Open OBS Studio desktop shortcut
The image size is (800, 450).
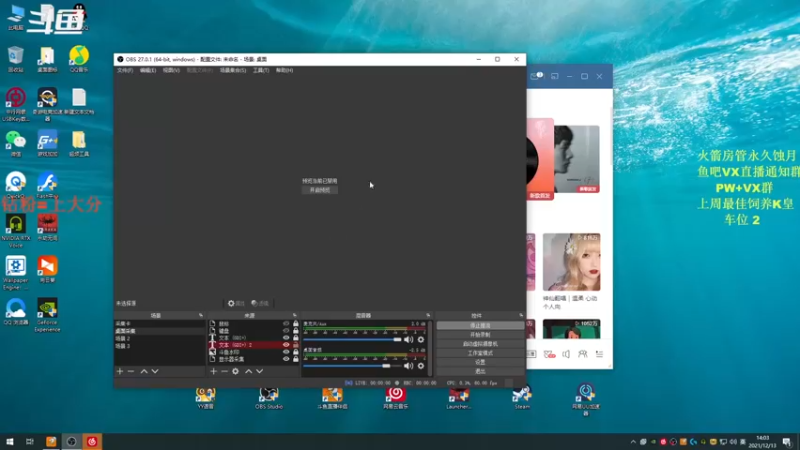tap(269, 398)
